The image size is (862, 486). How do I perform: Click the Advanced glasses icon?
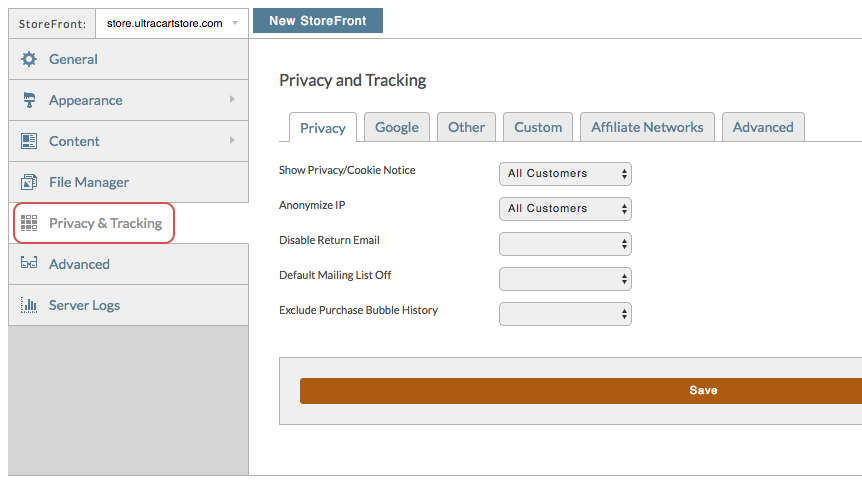(29, 263)
